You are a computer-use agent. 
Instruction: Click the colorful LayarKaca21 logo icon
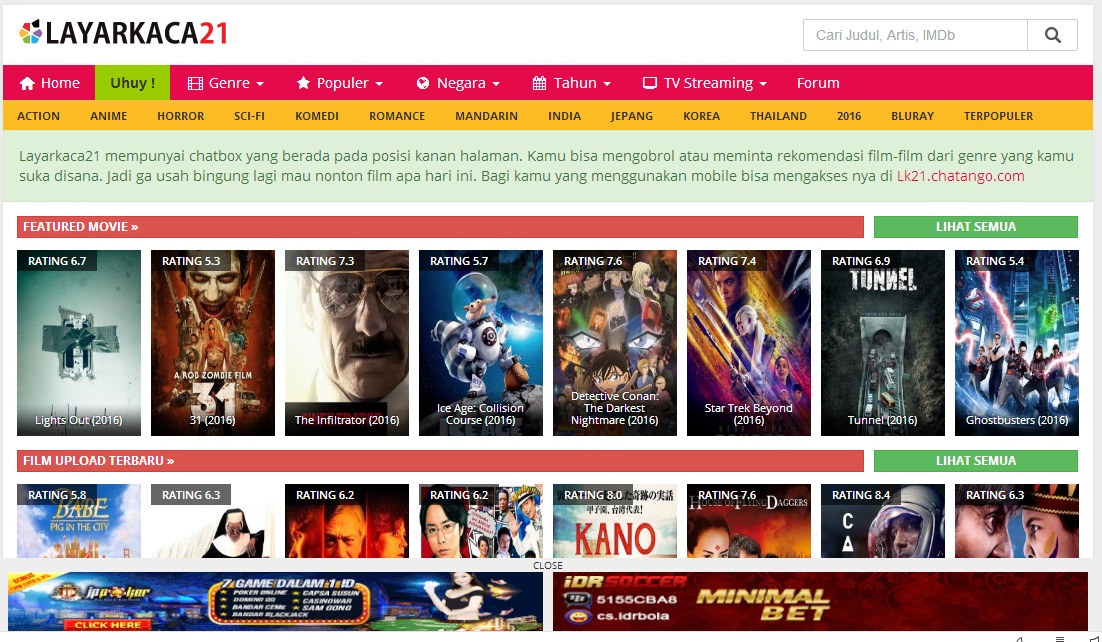[33, 31]
